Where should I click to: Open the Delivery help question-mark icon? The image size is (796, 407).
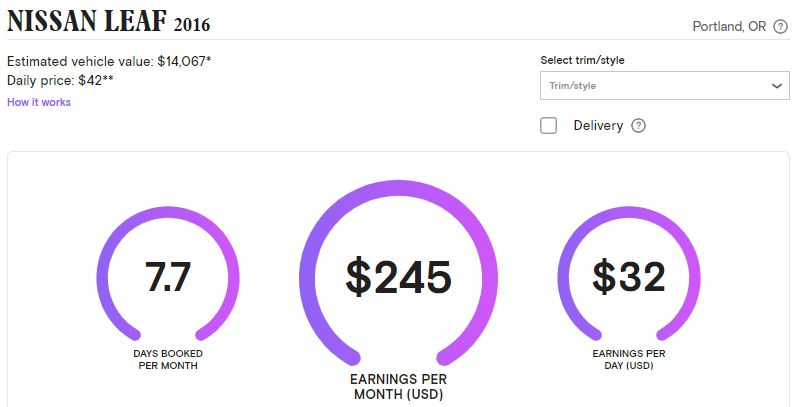[x=638, y=125]
